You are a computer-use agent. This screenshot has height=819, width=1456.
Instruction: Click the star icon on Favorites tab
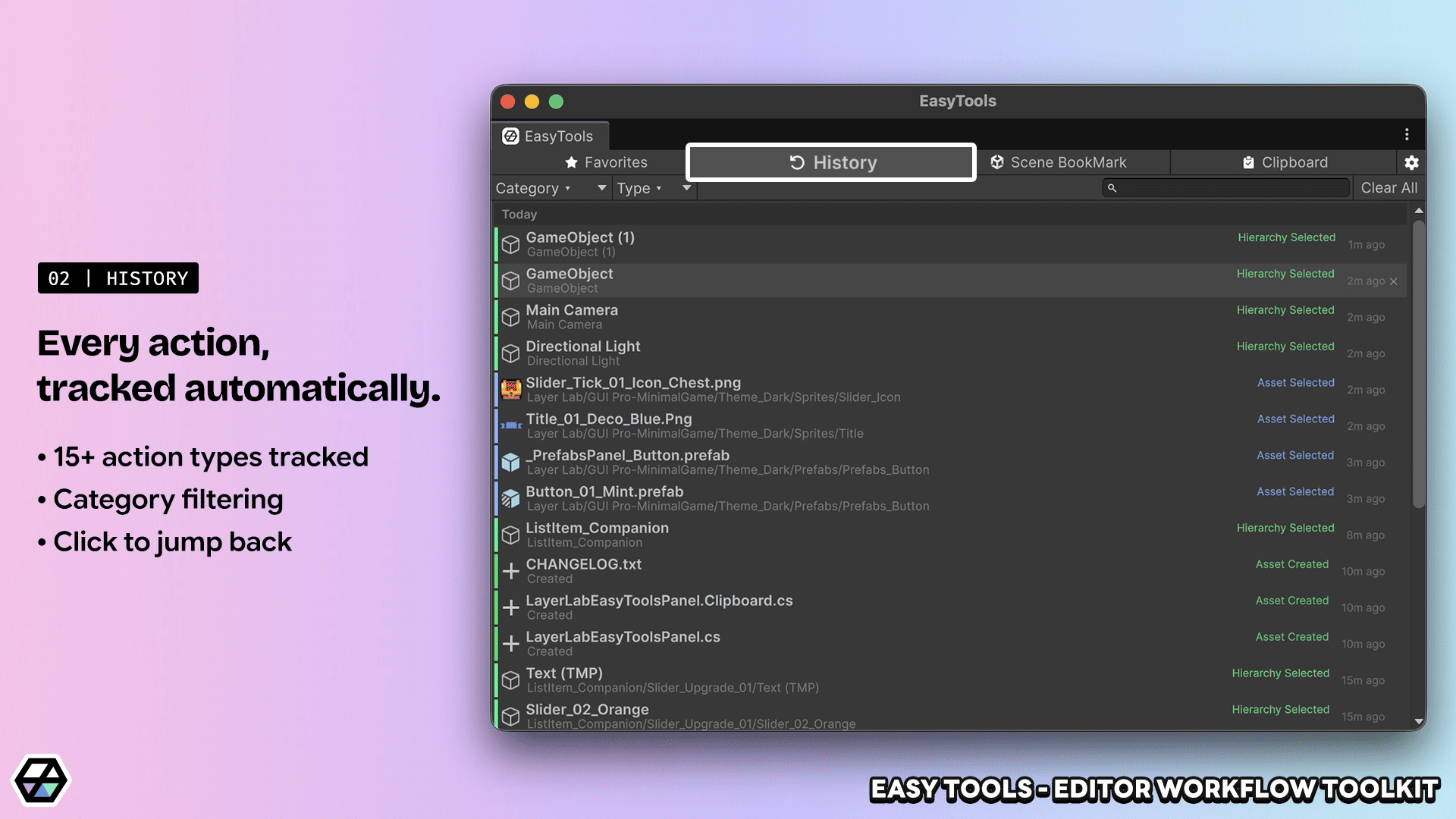[572, 162]
